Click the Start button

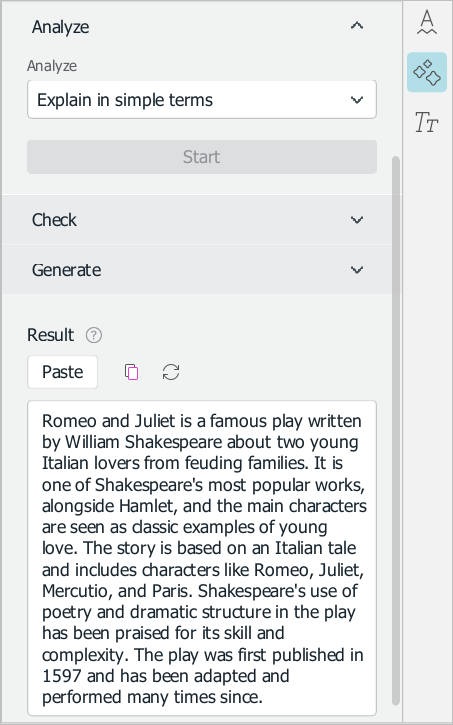point(202,157)
